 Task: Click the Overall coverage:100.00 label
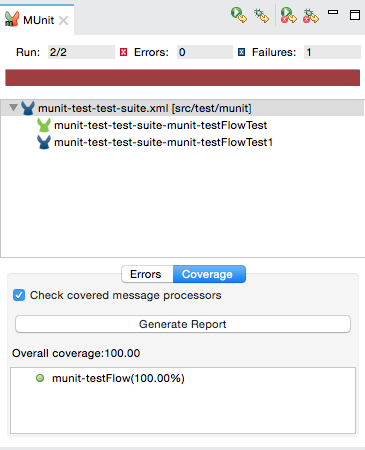pos(76,353)
